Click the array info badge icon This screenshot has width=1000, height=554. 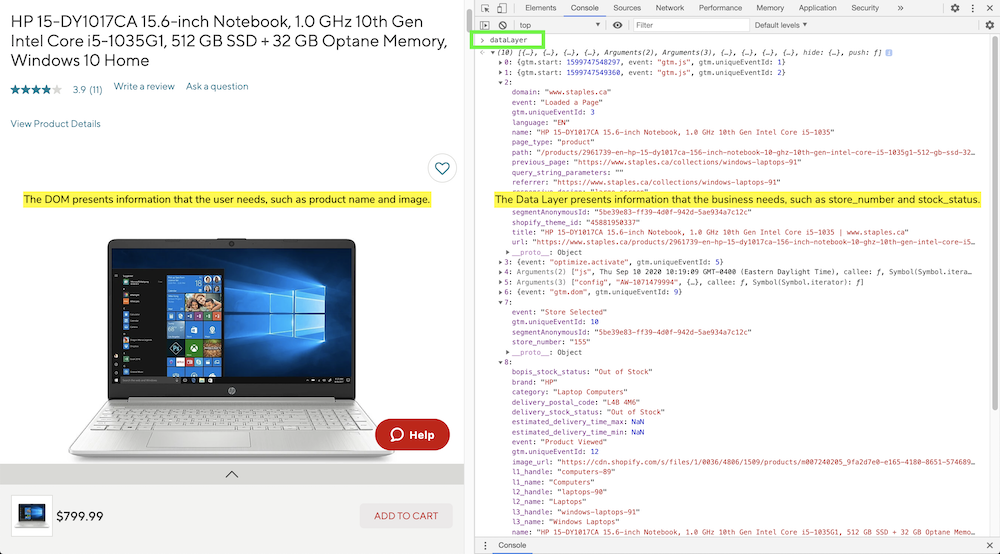pos(889,53)
